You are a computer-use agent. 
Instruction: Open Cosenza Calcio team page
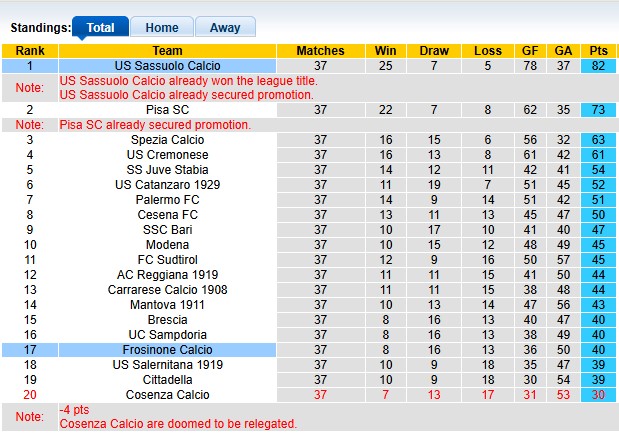click(167, 395)
